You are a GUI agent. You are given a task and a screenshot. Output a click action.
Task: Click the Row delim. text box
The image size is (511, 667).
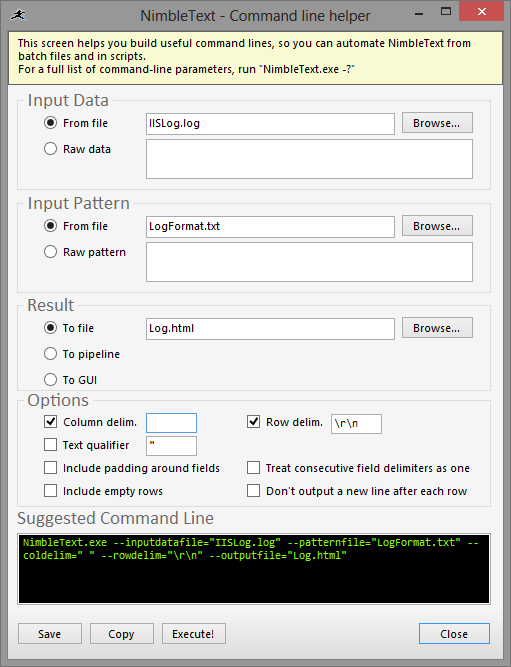tap(356, 424)
